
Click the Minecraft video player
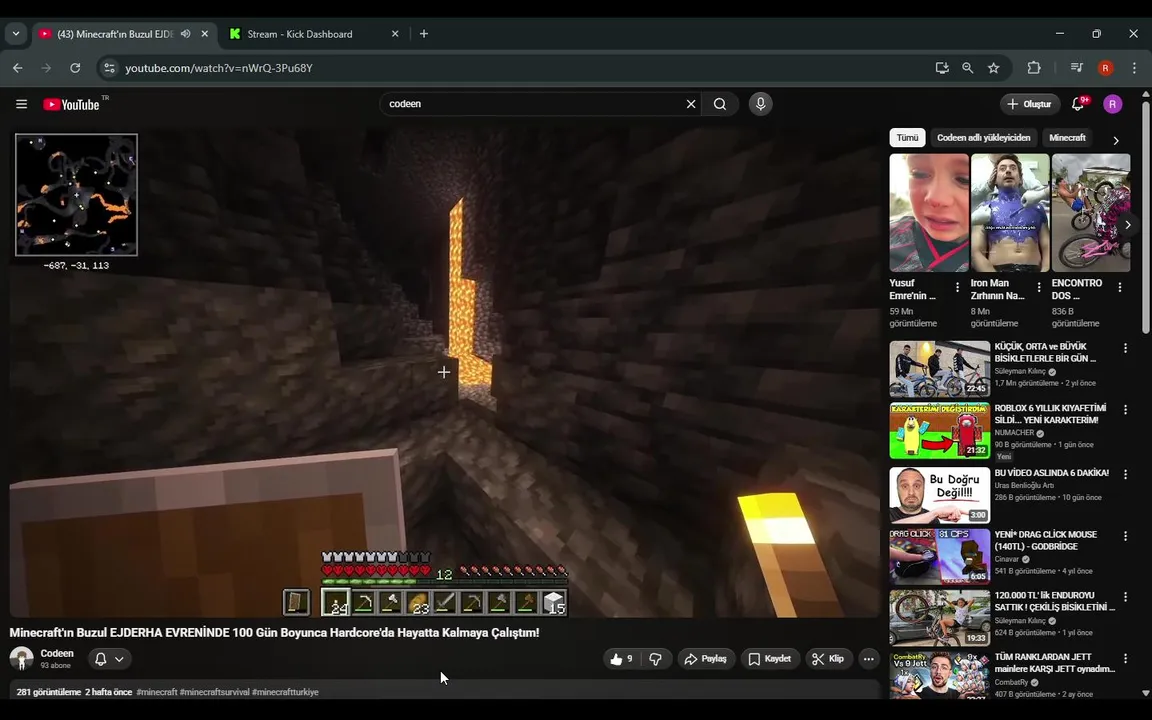click(444, 370)
